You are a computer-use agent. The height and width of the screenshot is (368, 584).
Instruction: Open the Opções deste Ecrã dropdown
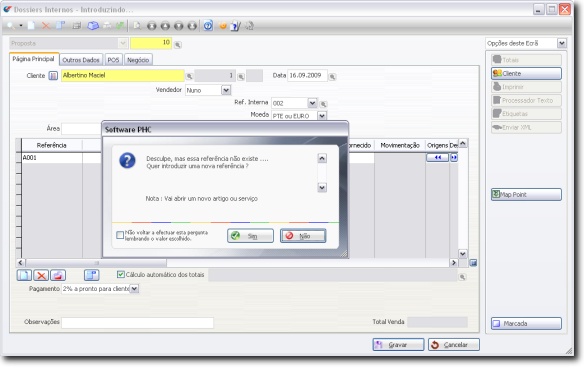[x=562, y=43]
